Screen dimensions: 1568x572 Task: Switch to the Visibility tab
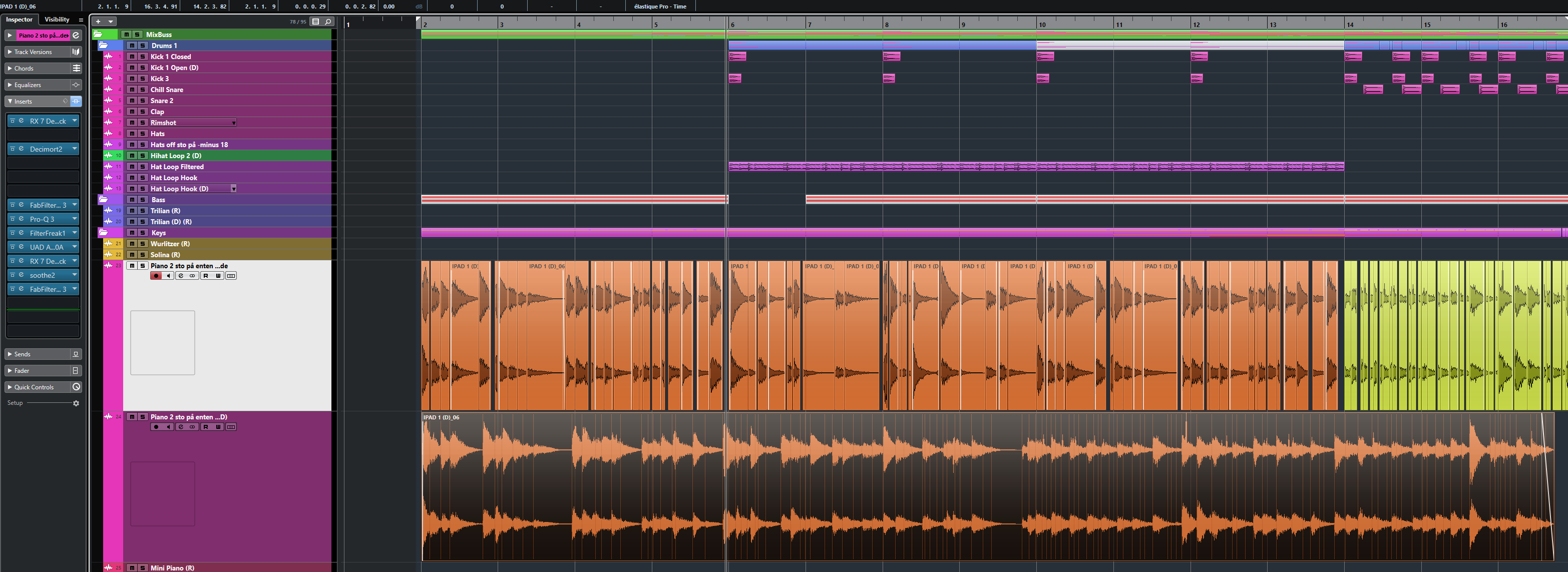[57, 20]
